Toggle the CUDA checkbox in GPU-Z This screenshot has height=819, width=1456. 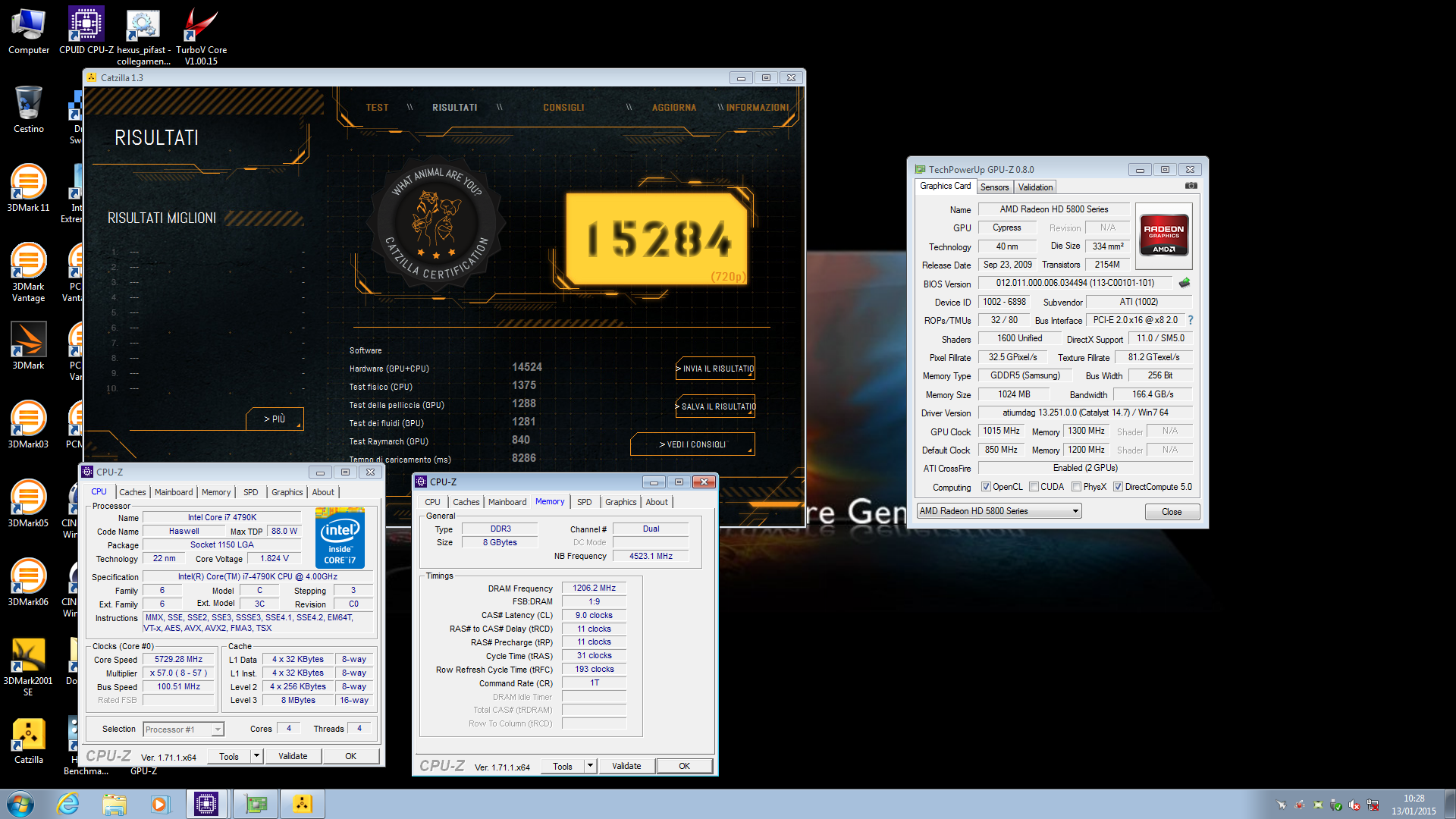1034,487
